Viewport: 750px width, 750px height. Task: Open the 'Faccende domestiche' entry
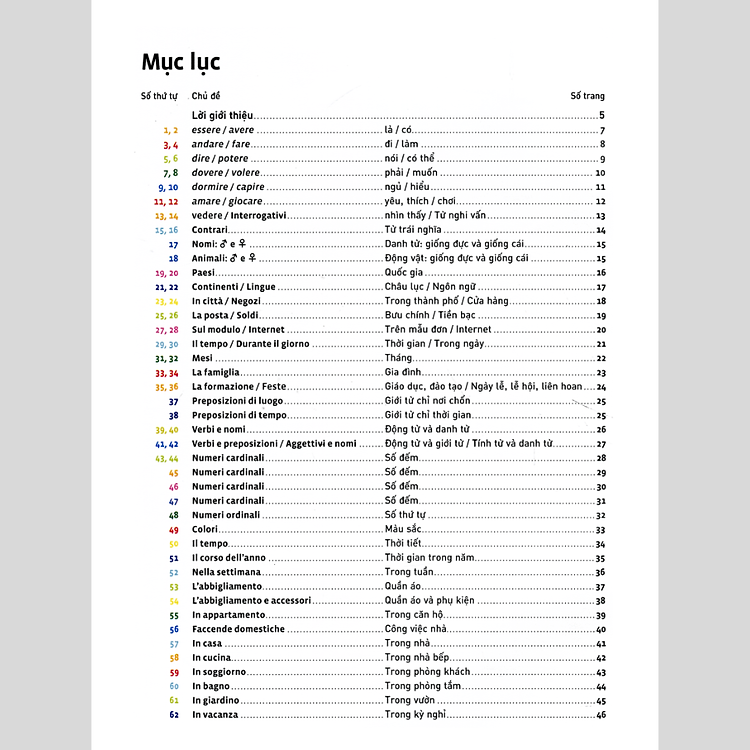pos(238,629)
